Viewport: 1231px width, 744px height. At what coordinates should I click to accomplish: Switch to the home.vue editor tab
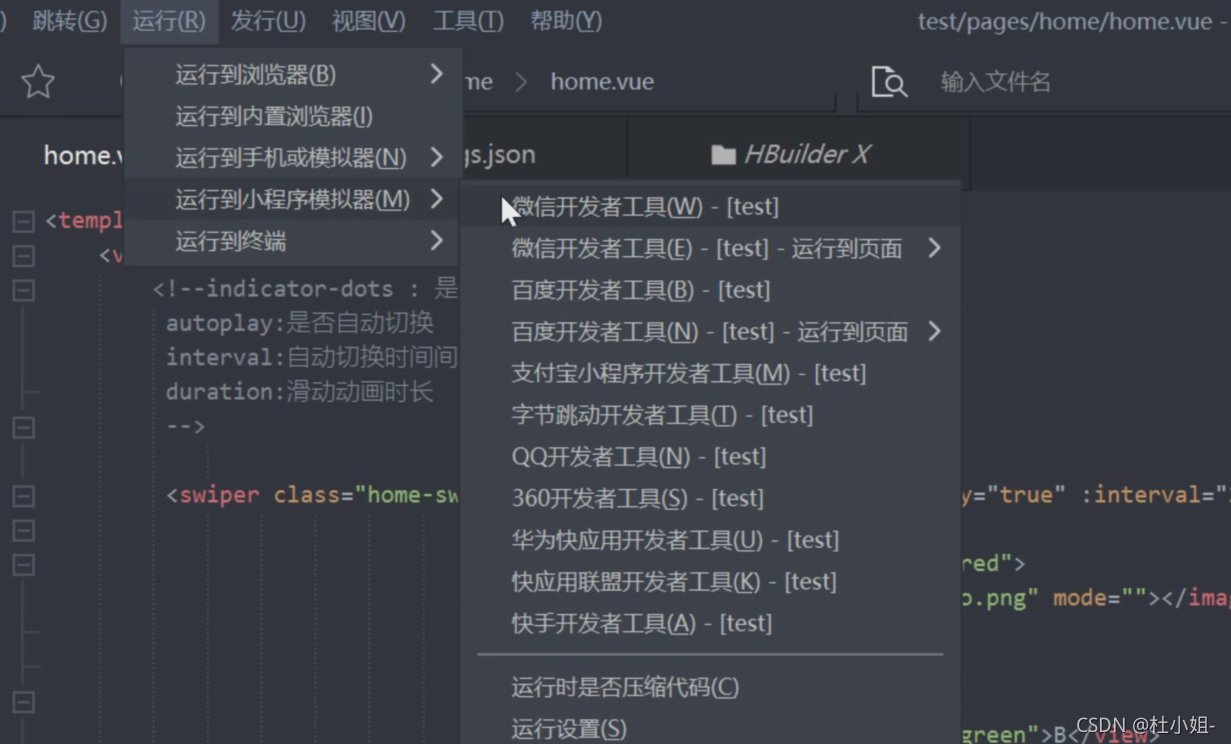coord(83,155)
